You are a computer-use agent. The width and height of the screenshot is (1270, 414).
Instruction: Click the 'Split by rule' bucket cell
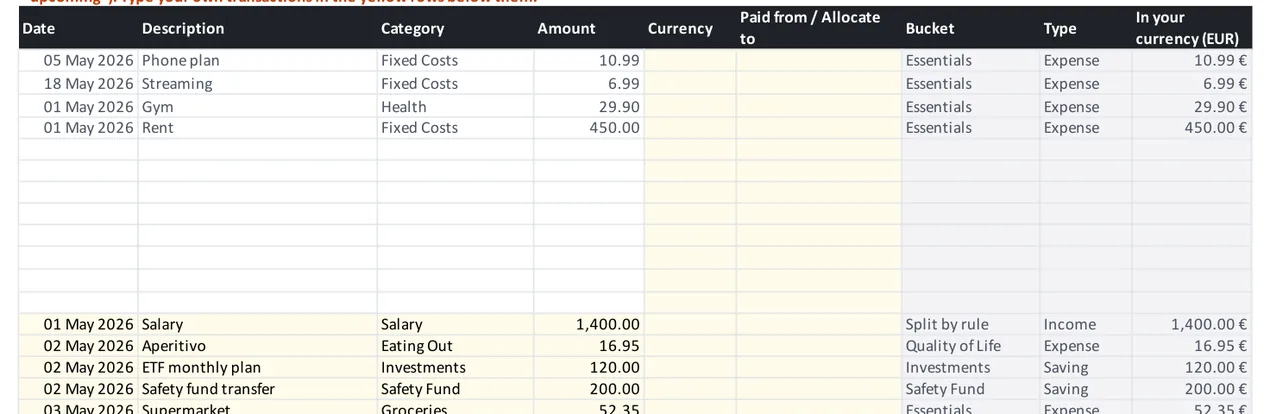coord(970,324)
